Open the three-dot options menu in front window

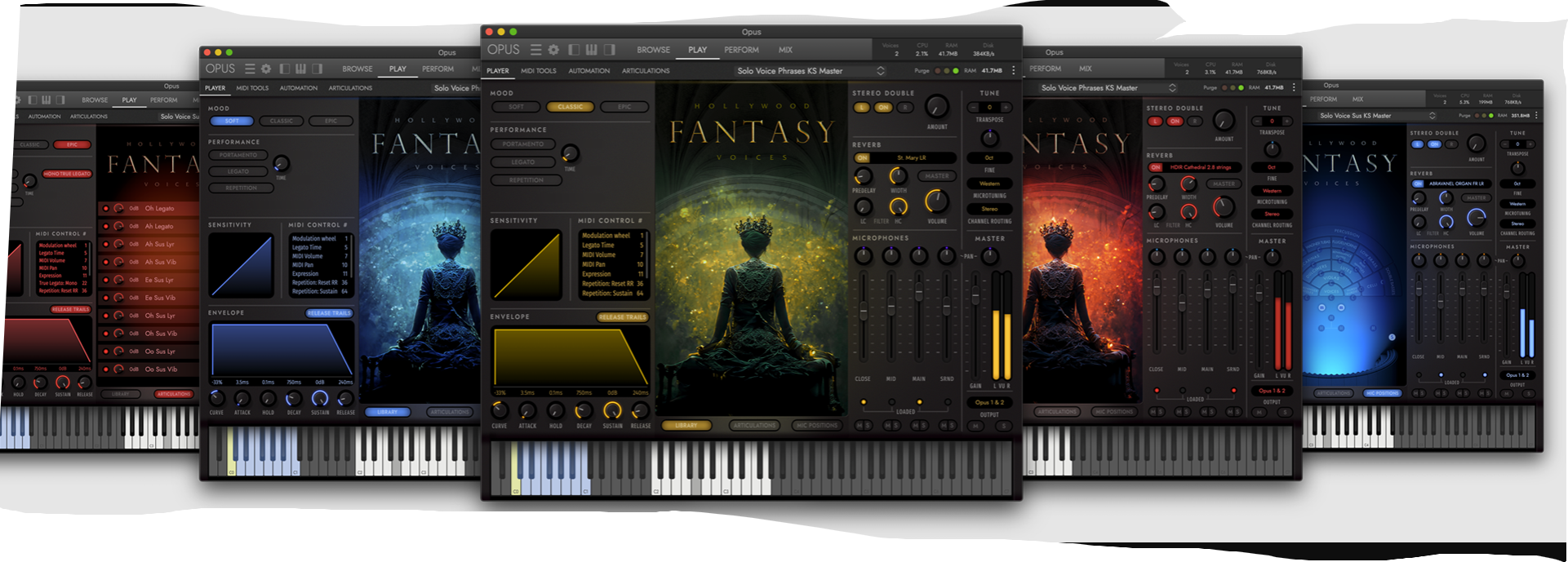1014,71
